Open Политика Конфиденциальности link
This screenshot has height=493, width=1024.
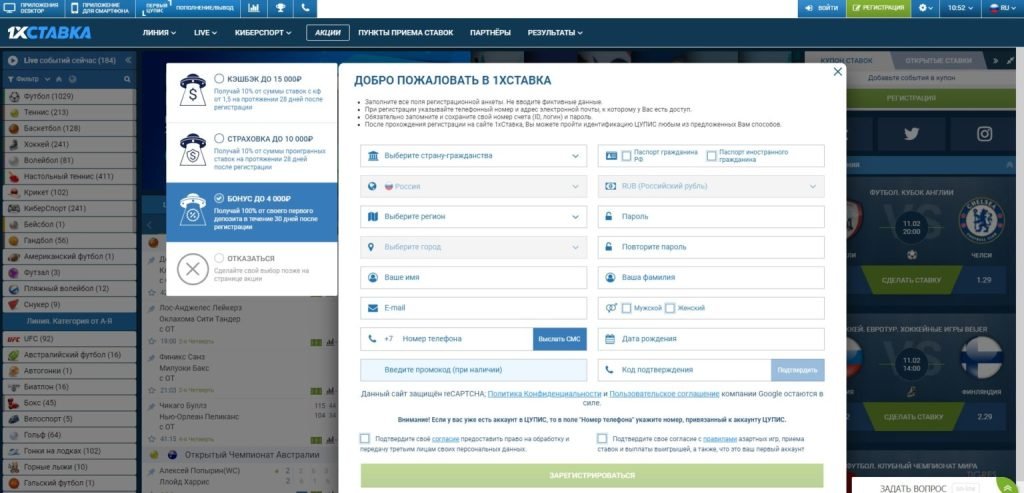point(544,394)
